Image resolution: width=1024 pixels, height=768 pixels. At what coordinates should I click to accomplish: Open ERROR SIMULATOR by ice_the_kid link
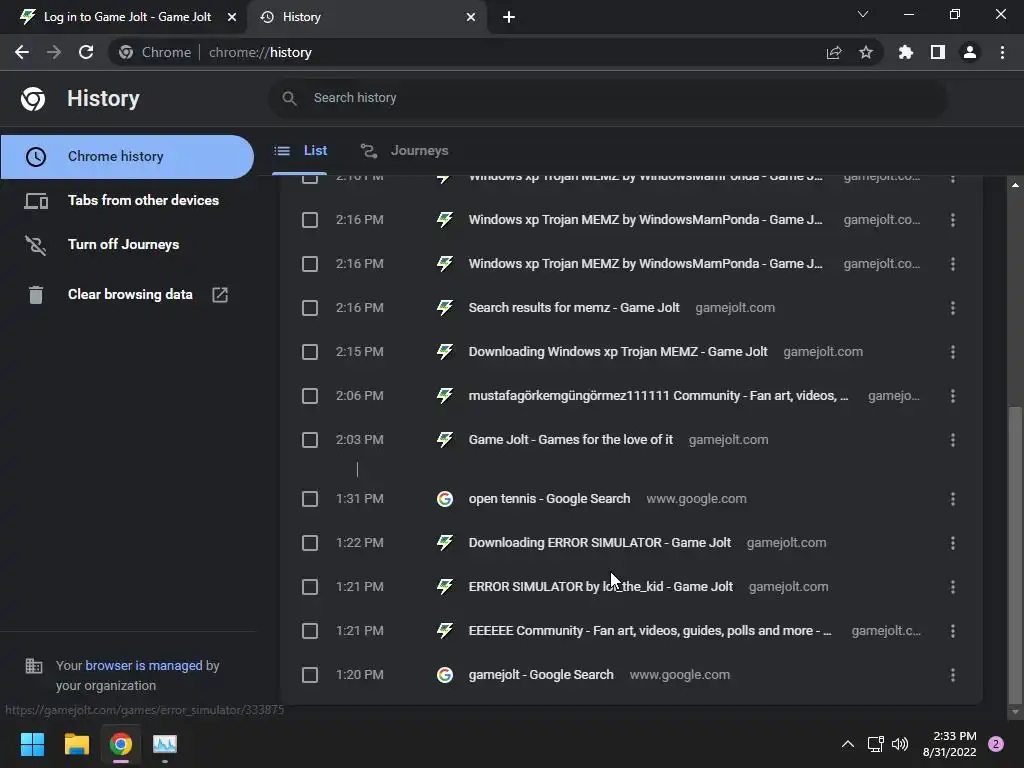pos(600,586)
